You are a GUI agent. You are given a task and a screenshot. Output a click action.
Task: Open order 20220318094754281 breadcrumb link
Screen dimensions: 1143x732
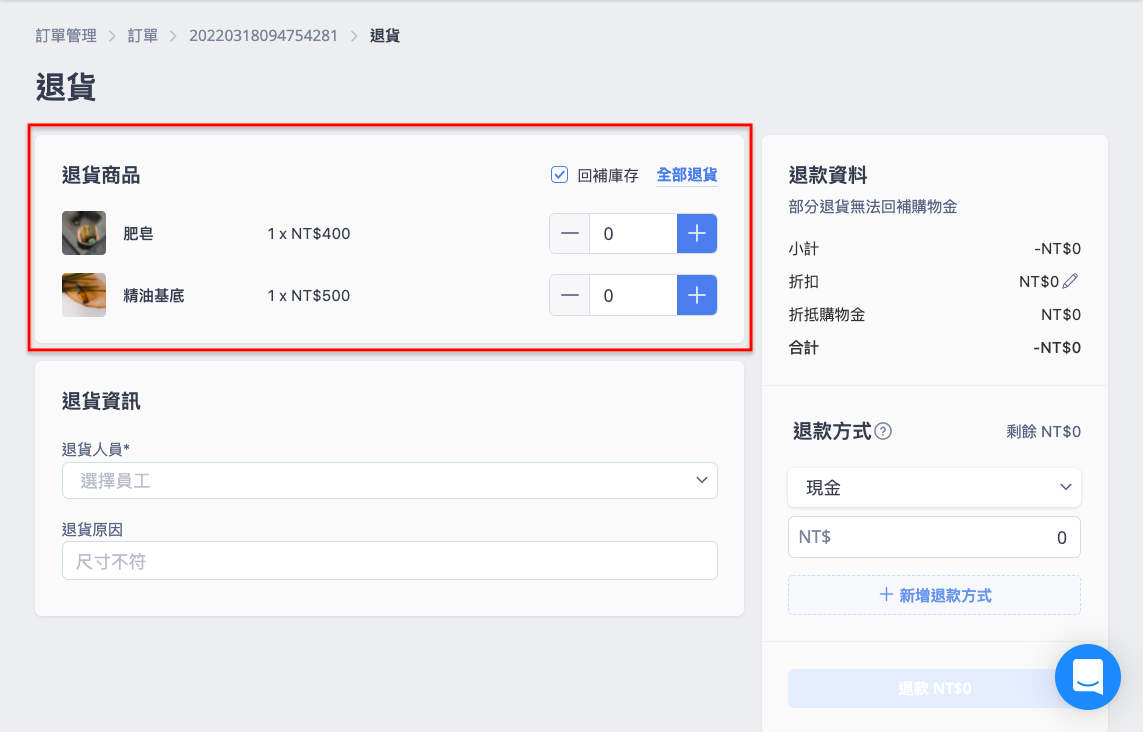point(263,36)
